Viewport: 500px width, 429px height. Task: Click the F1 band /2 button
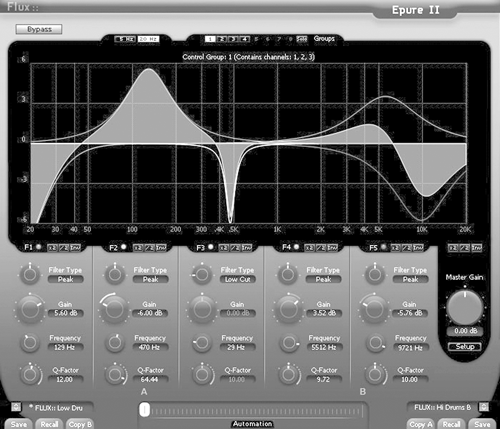[64, 248]
